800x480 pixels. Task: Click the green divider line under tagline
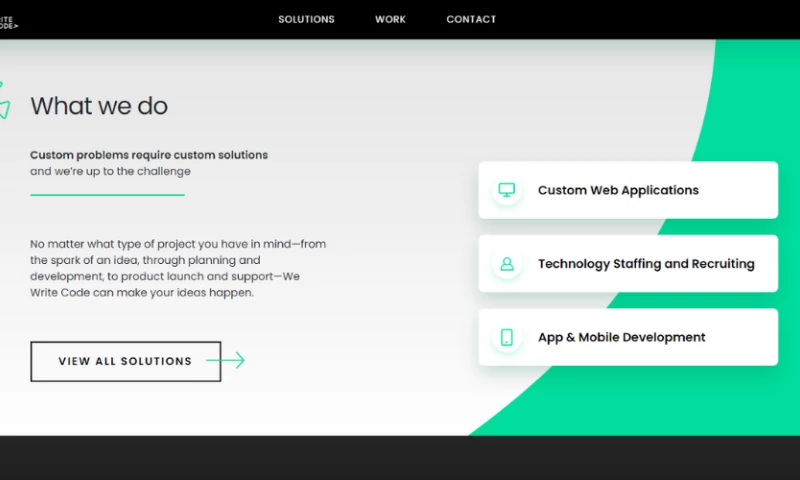(107, 195)
